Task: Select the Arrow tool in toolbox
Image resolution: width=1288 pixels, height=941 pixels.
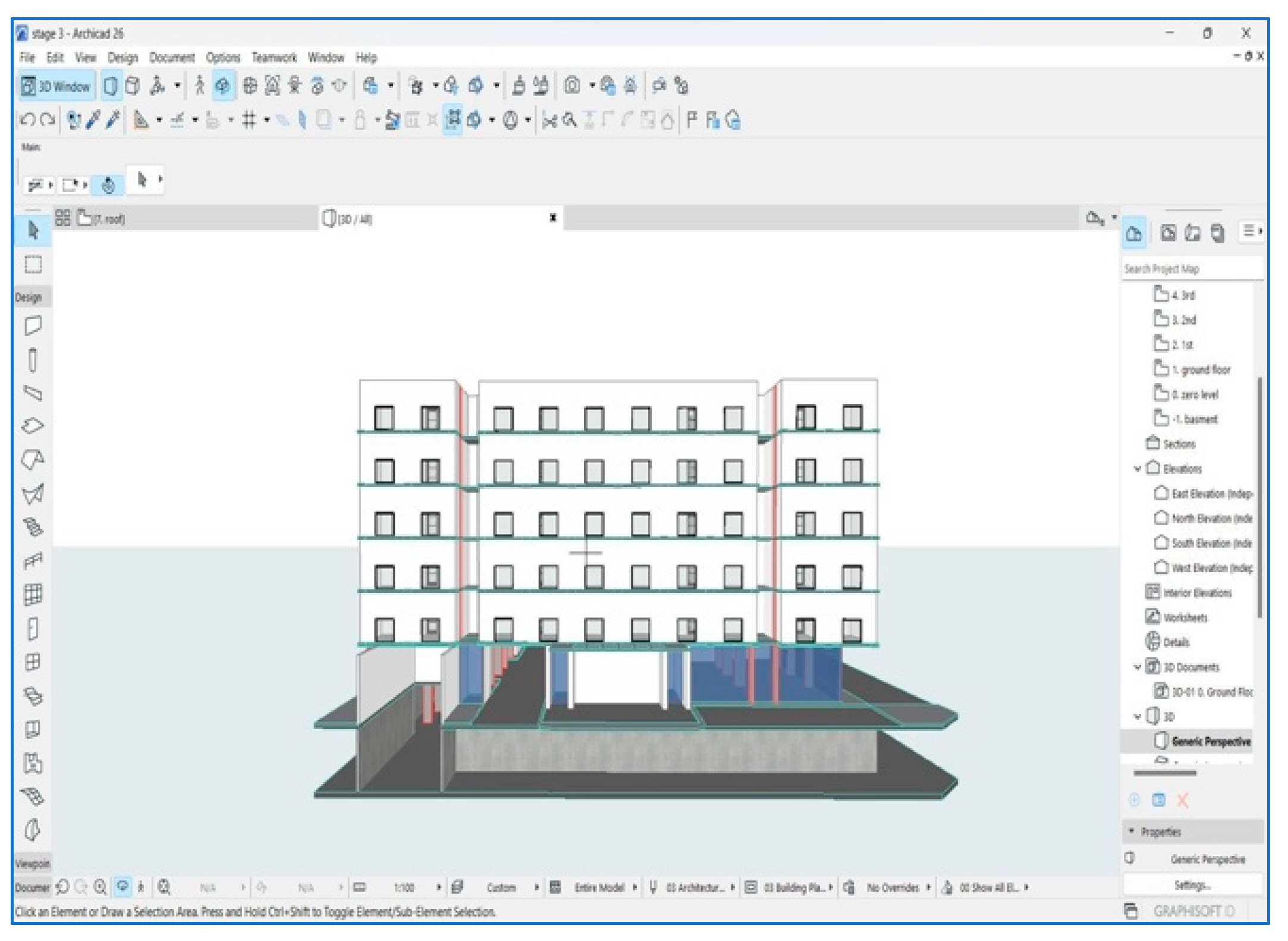Action: (33, 231)
